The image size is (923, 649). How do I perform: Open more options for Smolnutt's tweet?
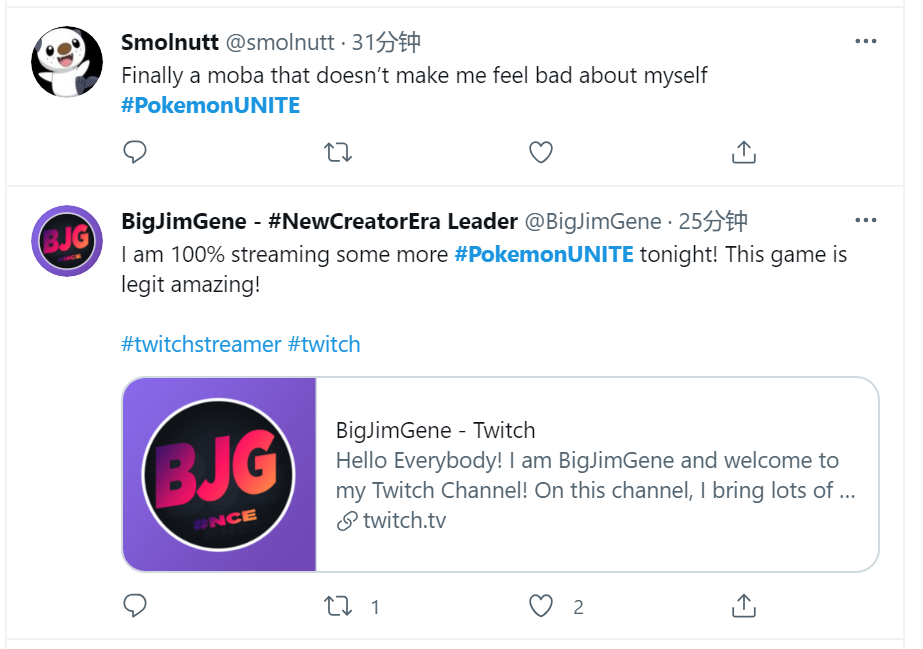point(866,41)
